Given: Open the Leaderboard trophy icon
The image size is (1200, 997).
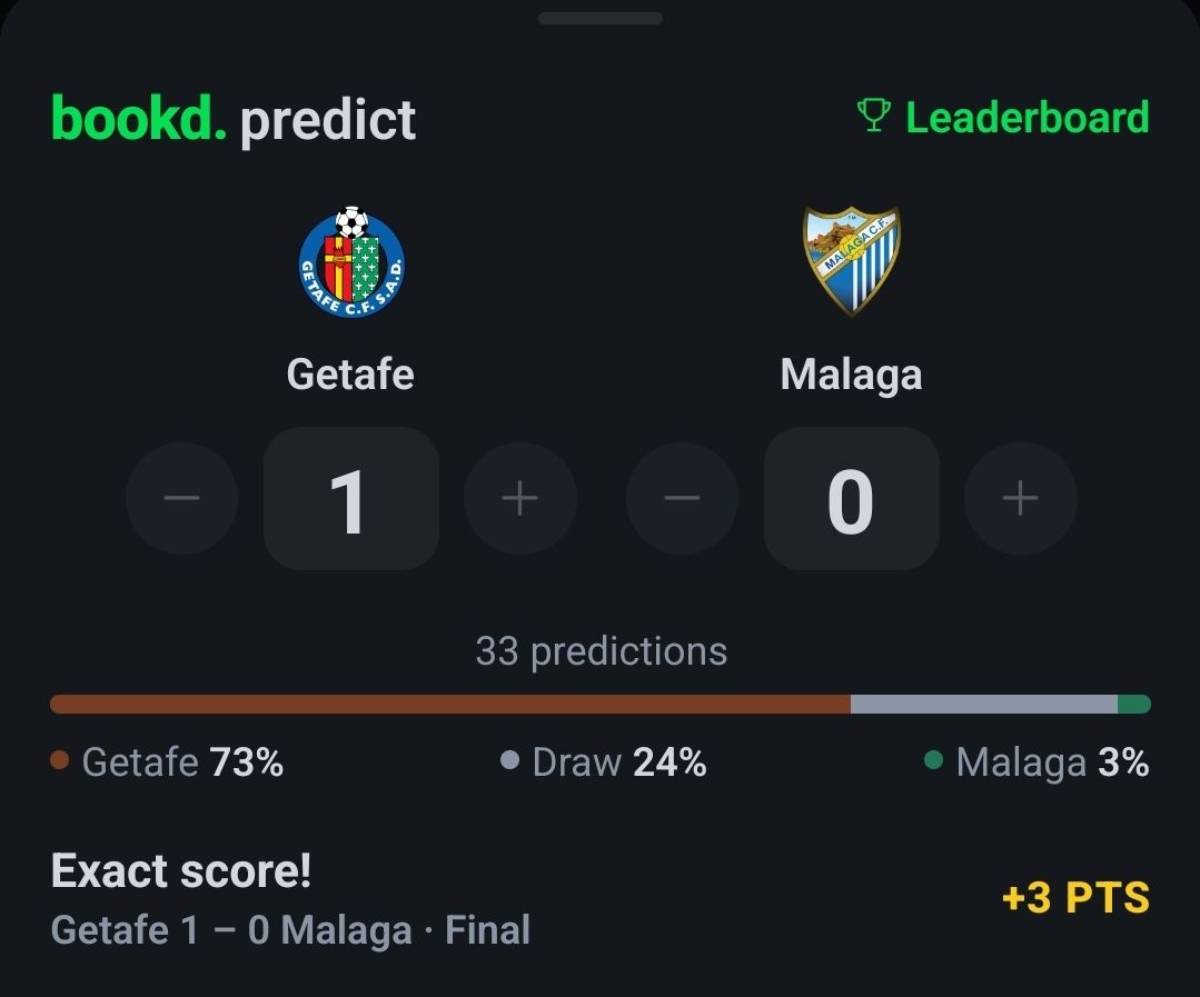Looking at the screenshot, I should point(873,117).
